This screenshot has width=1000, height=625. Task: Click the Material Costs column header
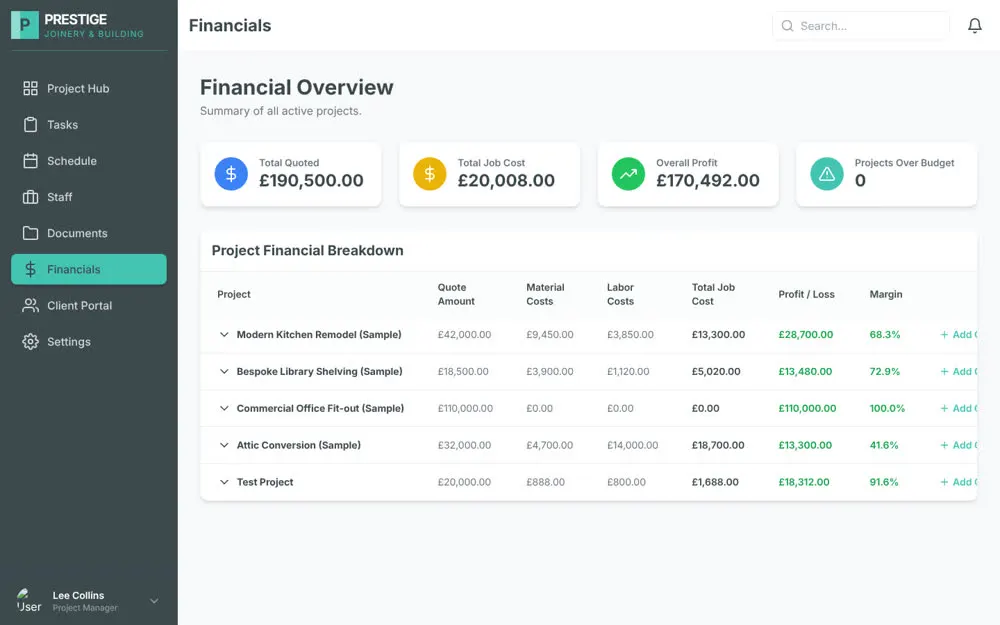(545, 294)
